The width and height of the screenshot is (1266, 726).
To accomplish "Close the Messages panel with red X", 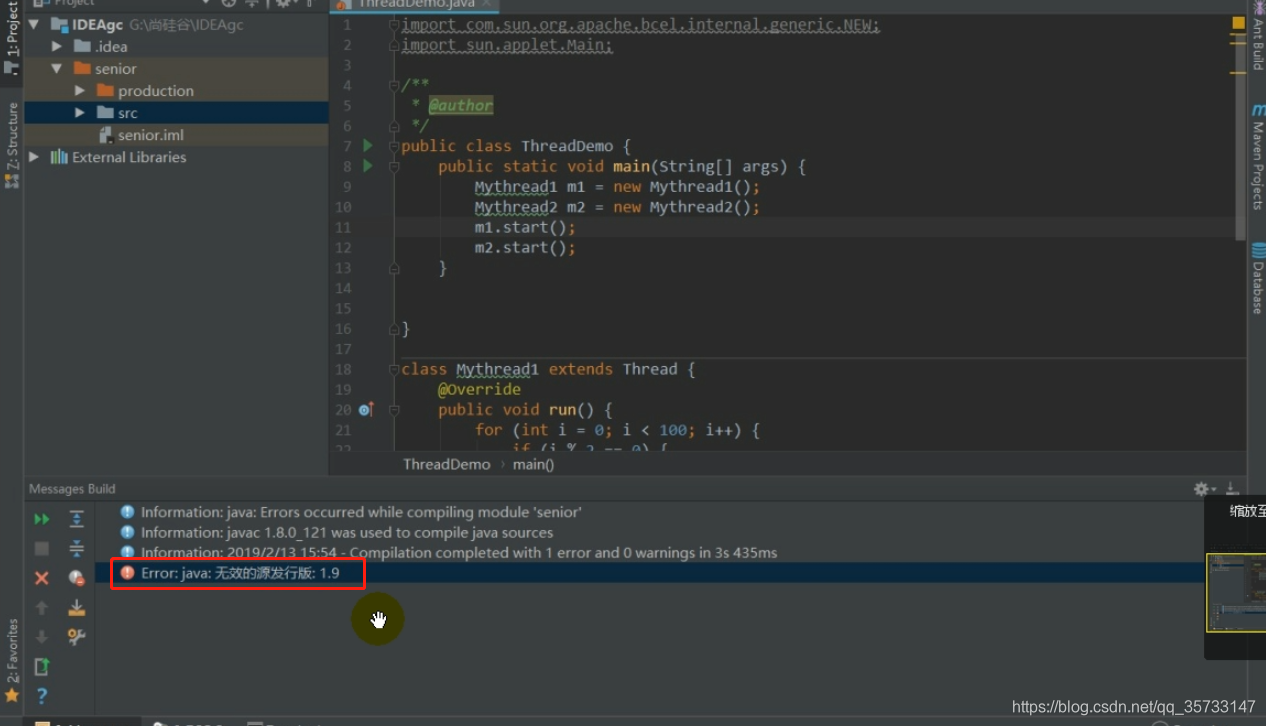I will (41, 578).
